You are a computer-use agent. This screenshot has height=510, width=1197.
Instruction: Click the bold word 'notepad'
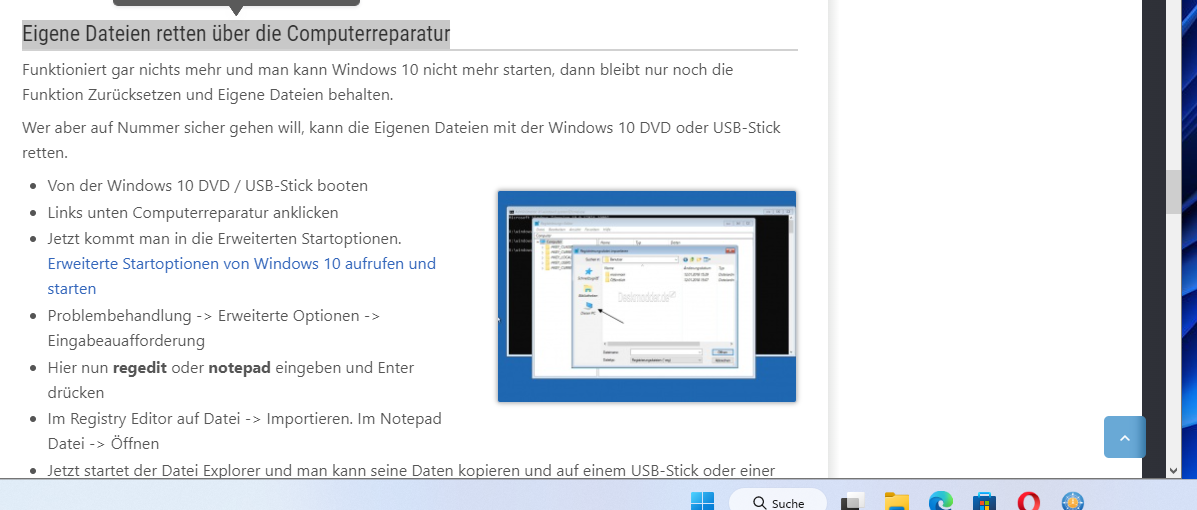pyautogui.click(x=240, y=367)
